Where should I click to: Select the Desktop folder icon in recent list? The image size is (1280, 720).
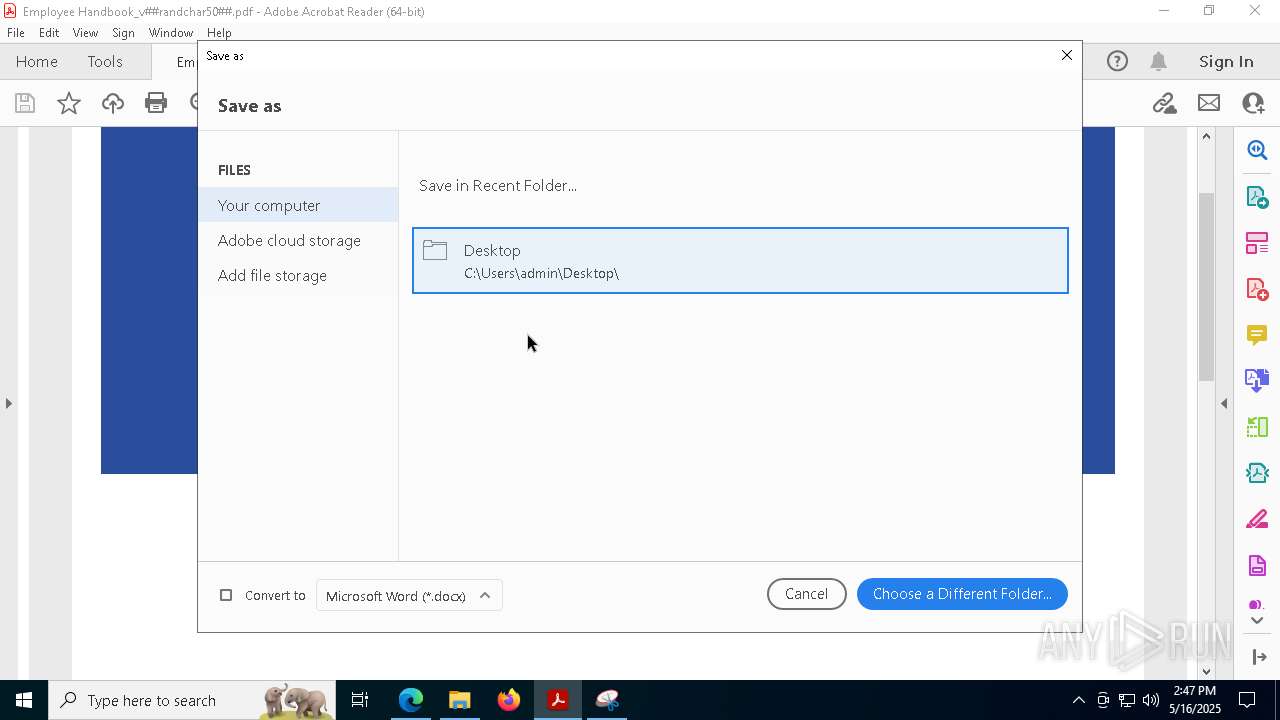[x=435, y=250]
